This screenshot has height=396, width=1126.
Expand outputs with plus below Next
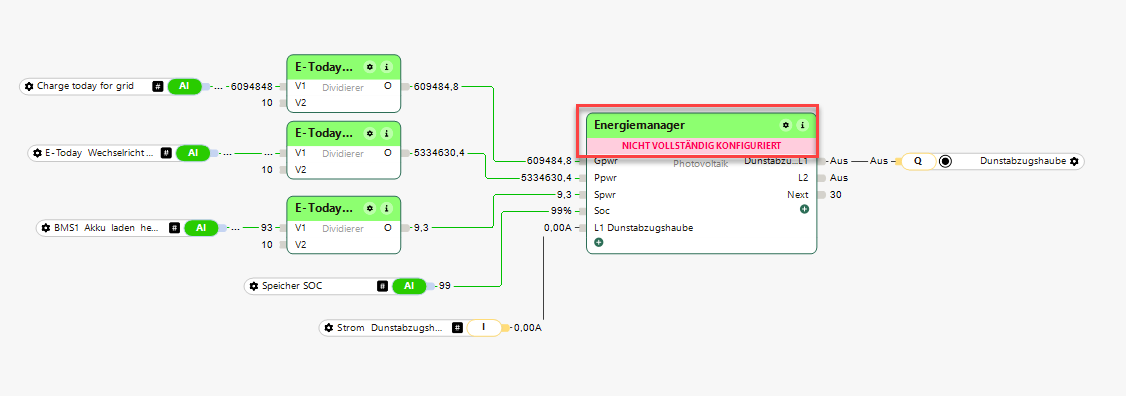(x=804, y=209)
